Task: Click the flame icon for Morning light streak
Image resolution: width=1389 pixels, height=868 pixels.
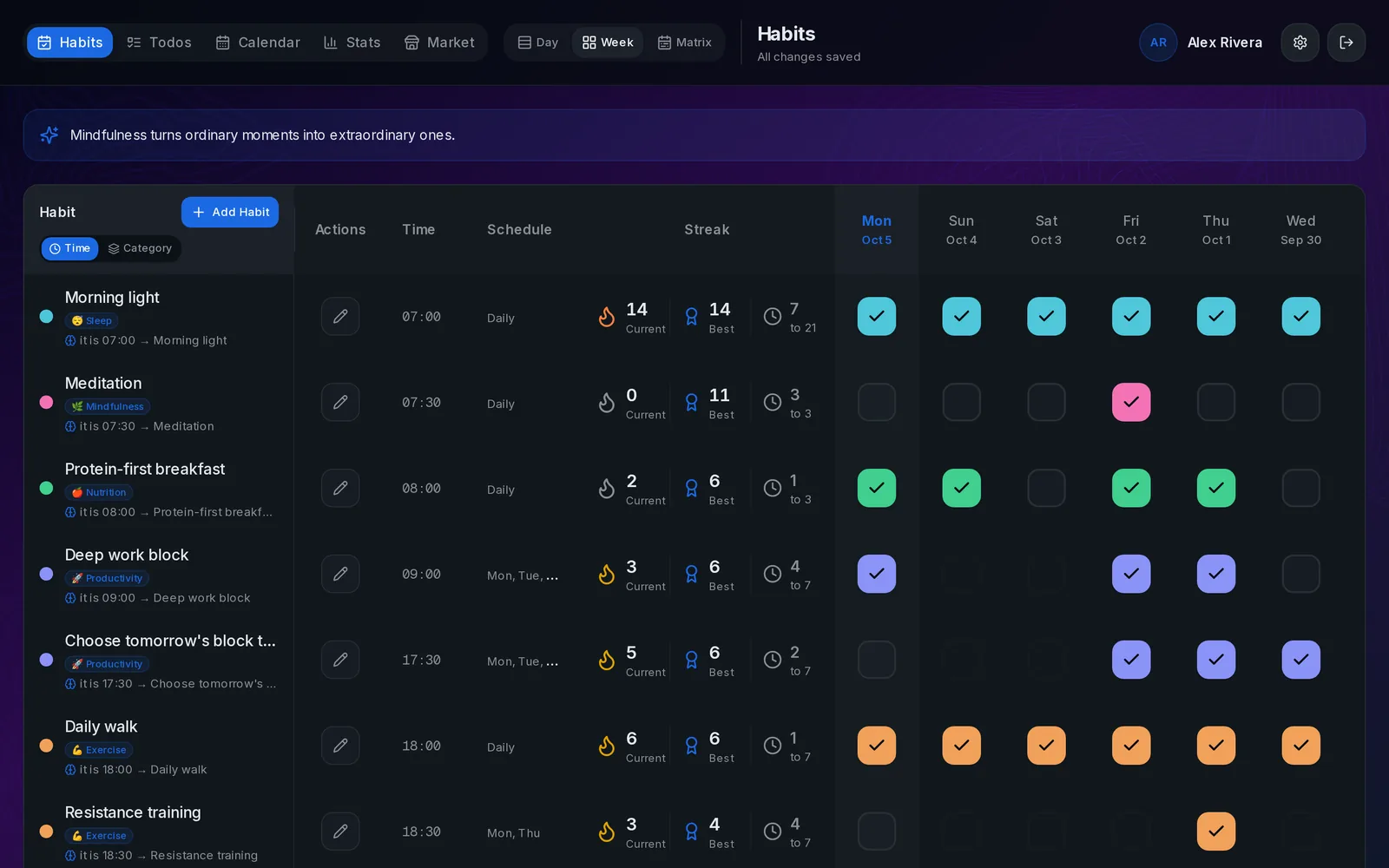Action: 607,317
